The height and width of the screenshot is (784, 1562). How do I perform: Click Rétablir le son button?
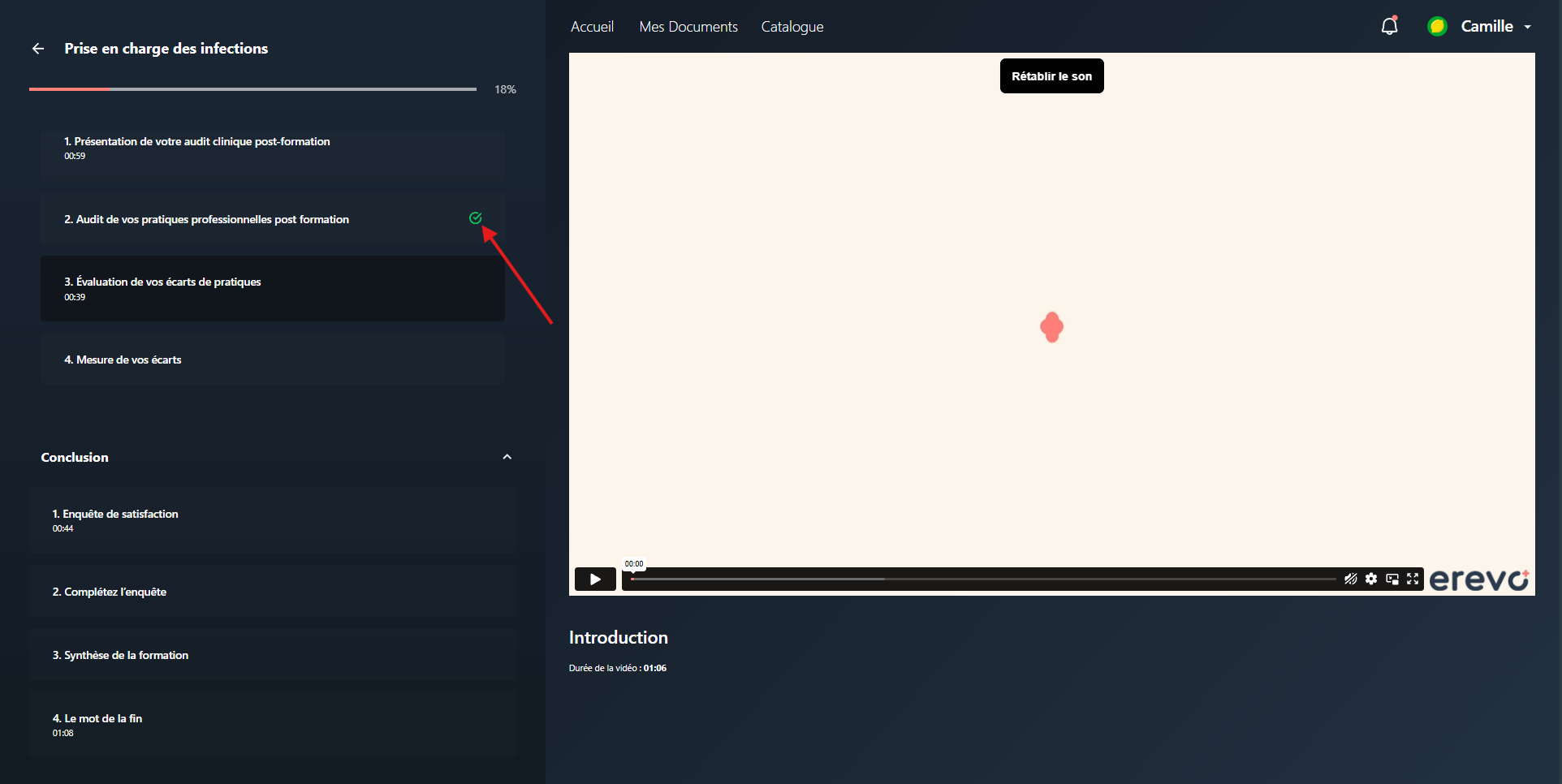pyautogui.click(x=1051, y=76)
